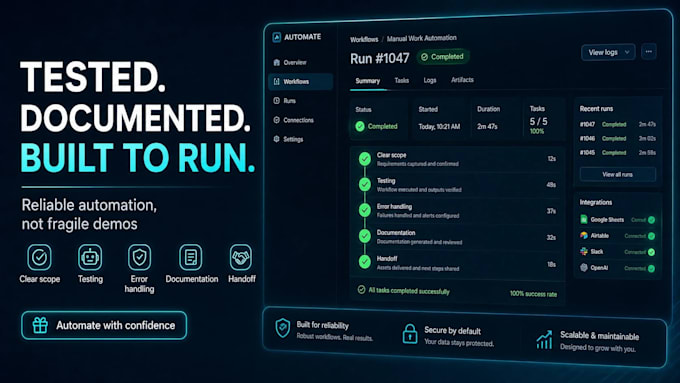Screen dimensions: 680x383
Task: Click the left-panel Clear scope feature icon
Action: [x=39, y=257]
